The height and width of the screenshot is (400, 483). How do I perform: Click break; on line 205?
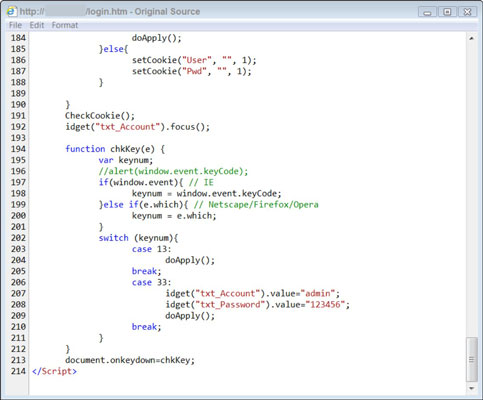(x=146, y=271)
